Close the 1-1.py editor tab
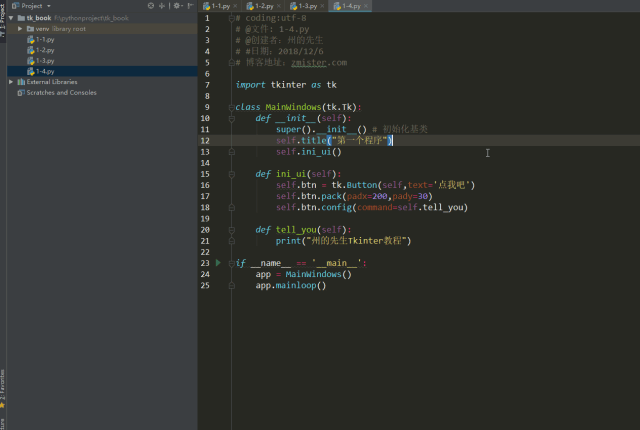The height and width of the screenshot is (430, 640). click(x=235, y=6)
